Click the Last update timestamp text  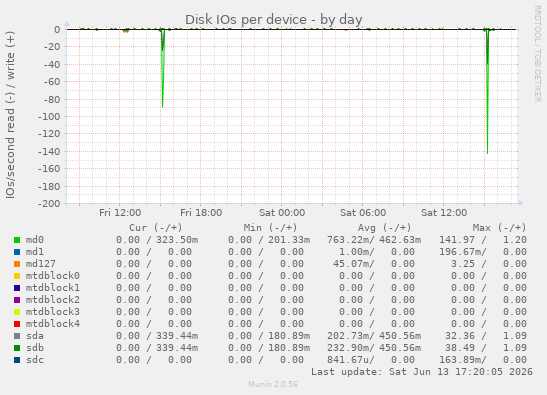click(422, 372)
